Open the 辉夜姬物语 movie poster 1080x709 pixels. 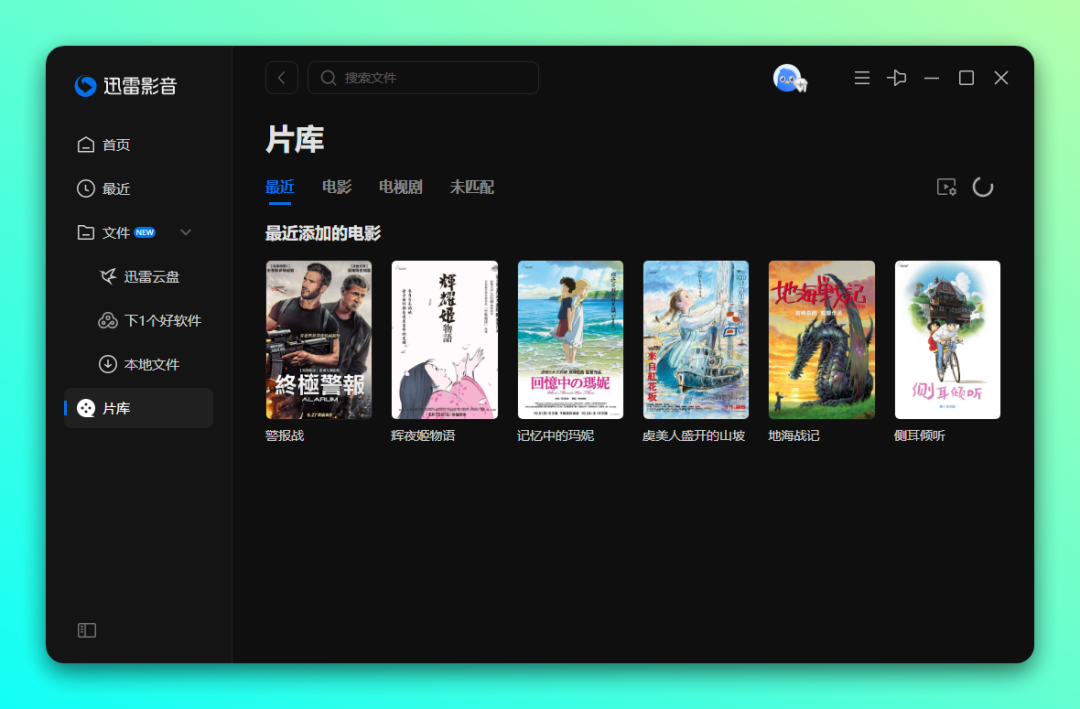444,340
